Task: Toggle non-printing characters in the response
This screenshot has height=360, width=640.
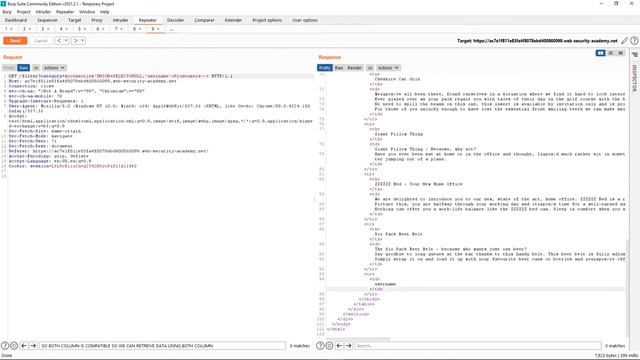Action: (370, 68)
